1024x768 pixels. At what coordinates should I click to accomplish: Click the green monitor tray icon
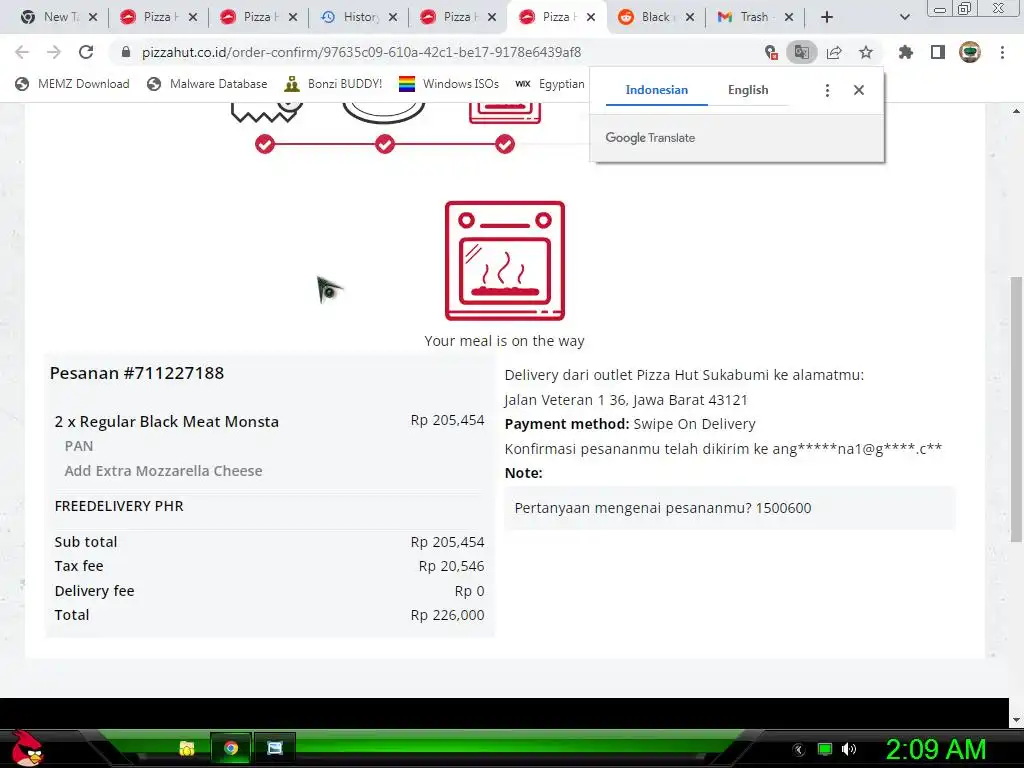point(825,749)
